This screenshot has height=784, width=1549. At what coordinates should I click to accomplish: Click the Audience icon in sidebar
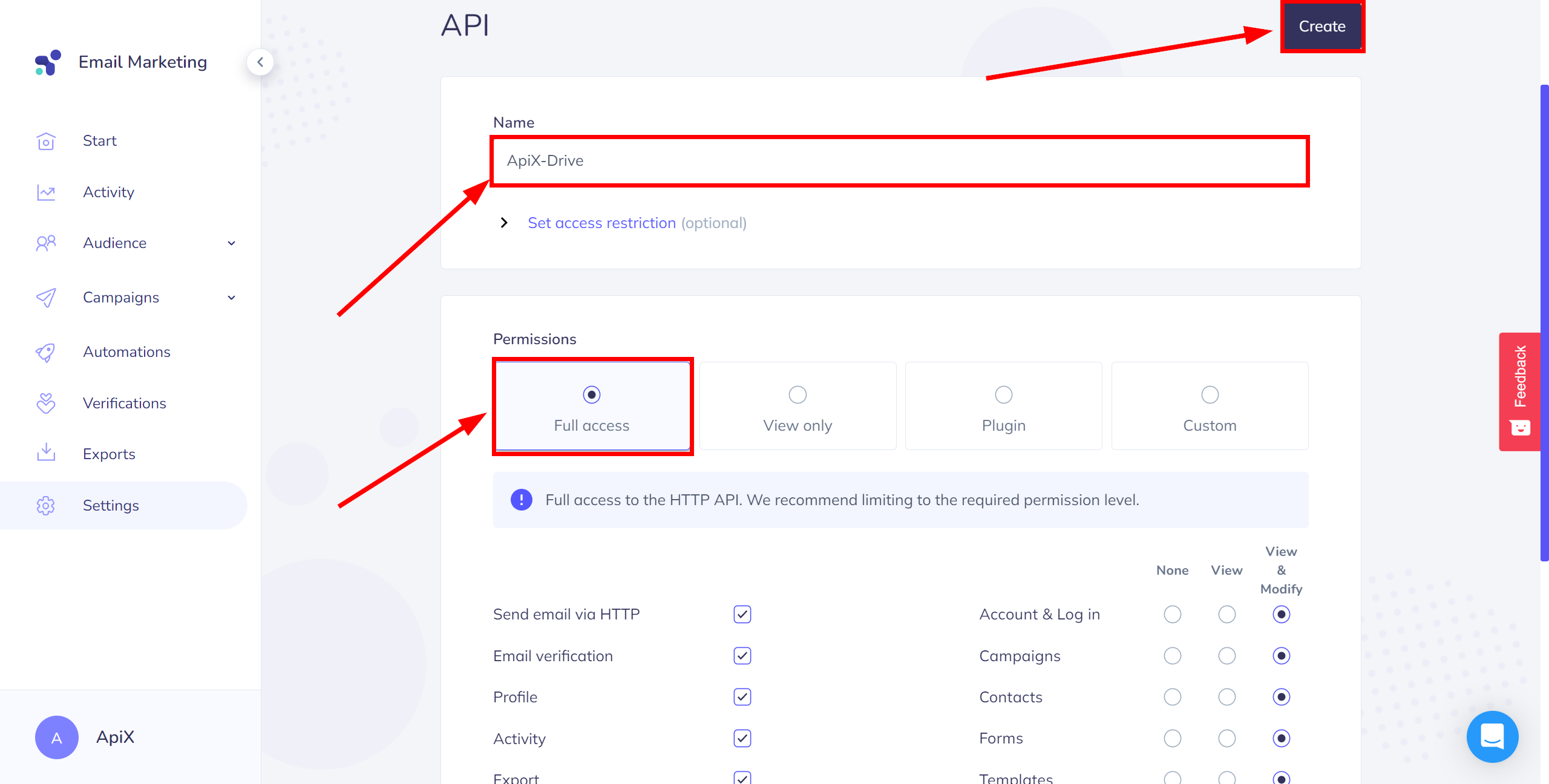47,243
